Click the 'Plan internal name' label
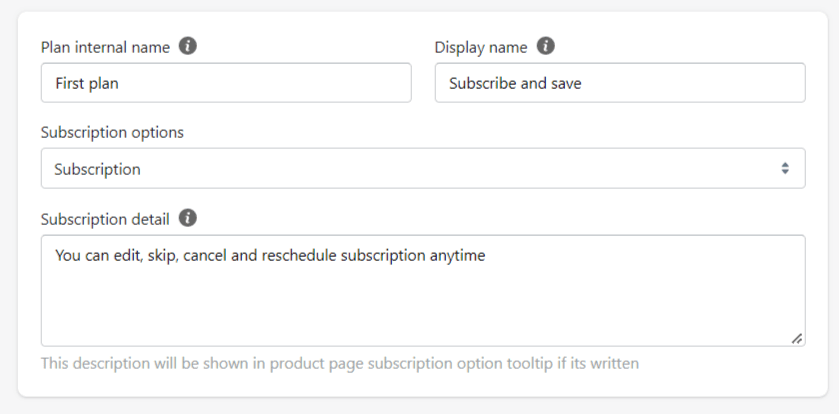 pos(105,47)
